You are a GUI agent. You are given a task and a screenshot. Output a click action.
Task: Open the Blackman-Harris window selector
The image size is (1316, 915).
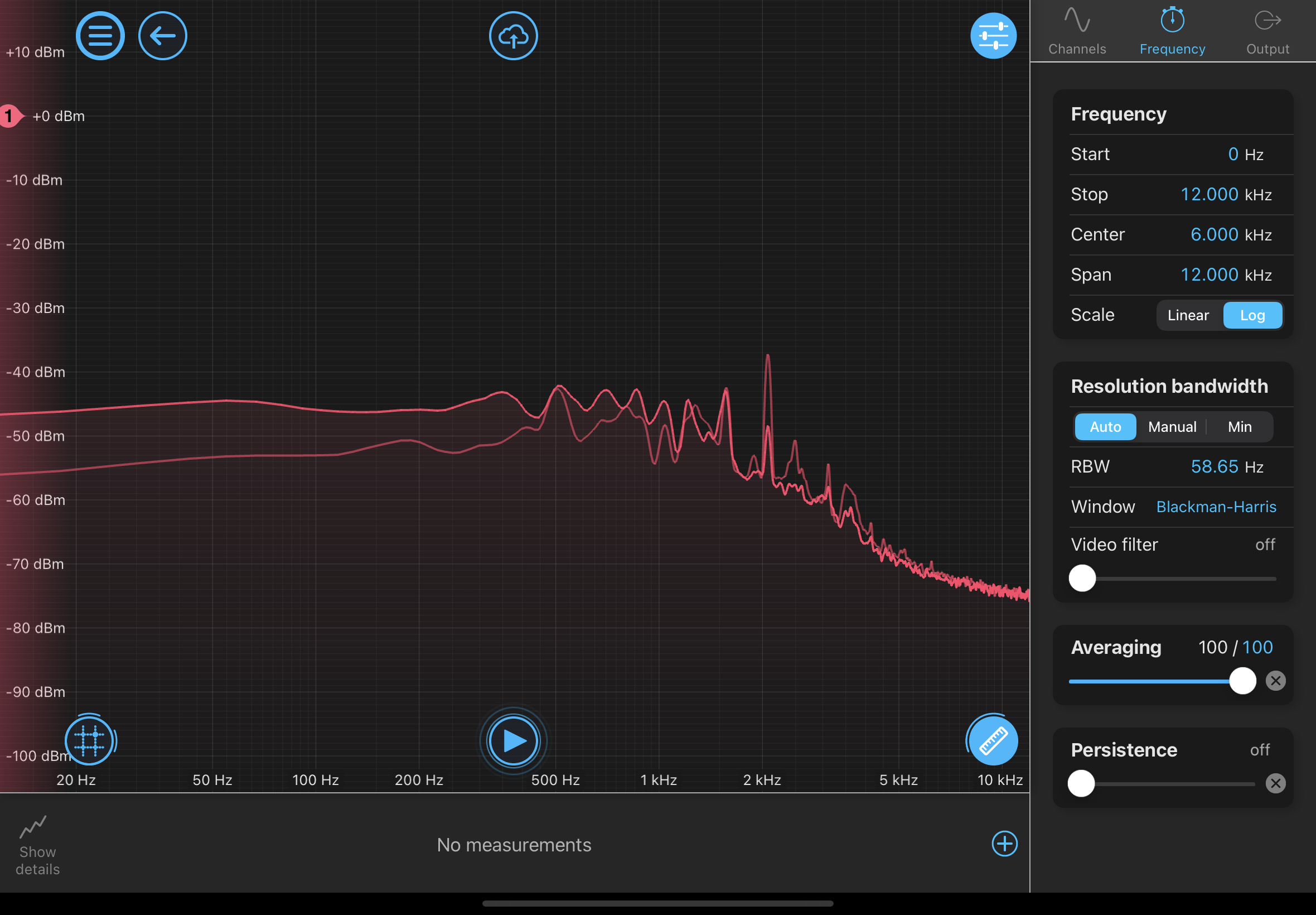(1216, 507)
